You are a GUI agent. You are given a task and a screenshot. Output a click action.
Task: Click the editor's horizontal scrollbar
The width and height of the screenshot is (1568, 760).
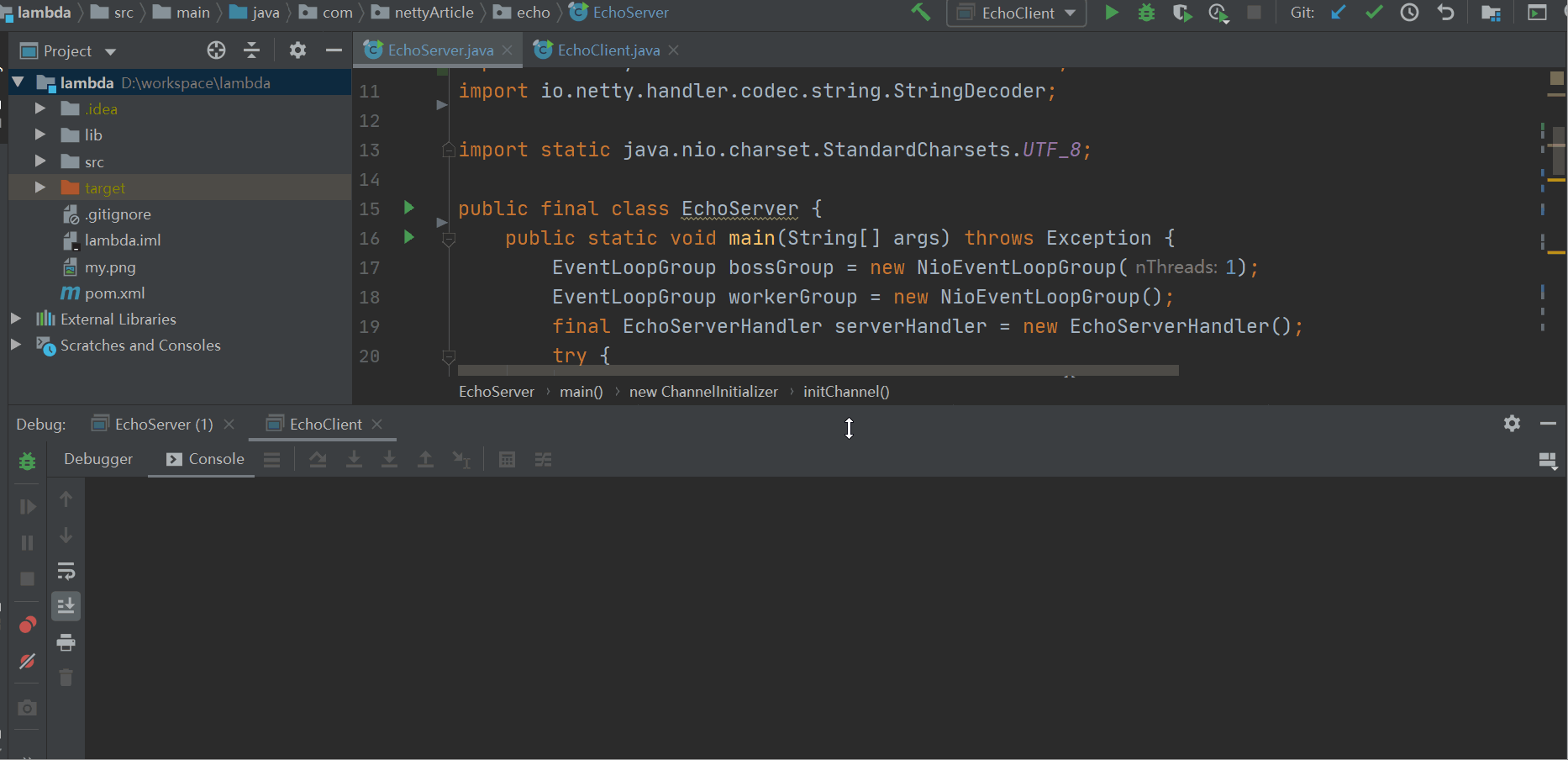tap(815, 370)
